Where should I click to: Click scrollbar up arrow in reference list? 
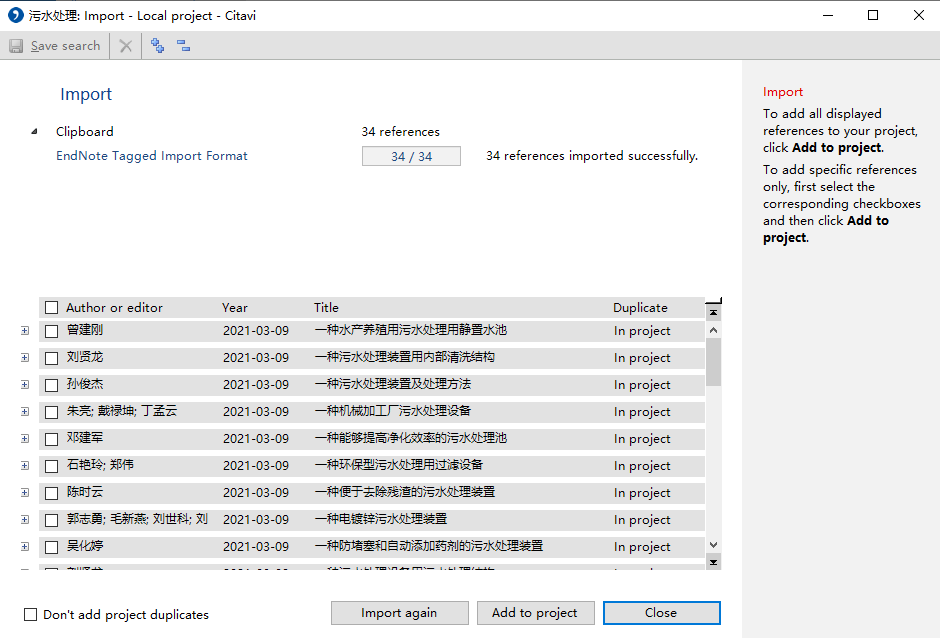point(713,330)
